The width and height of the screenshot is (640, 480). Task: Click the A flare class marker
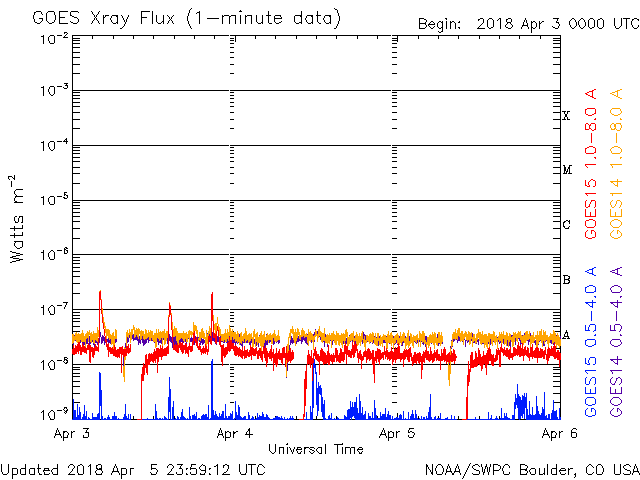[566, 335]
